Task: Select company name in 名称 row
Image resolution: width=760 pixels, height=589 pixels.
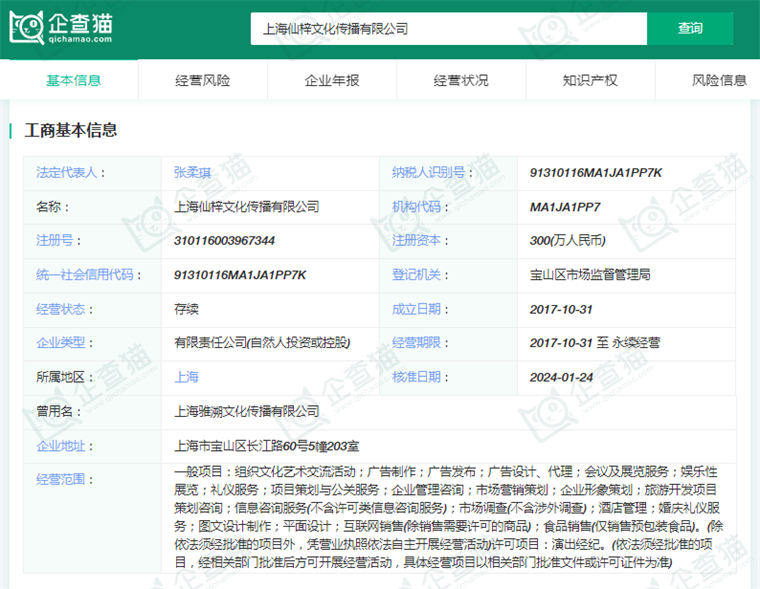Action: pyautogui.click(x=247, y=207)
